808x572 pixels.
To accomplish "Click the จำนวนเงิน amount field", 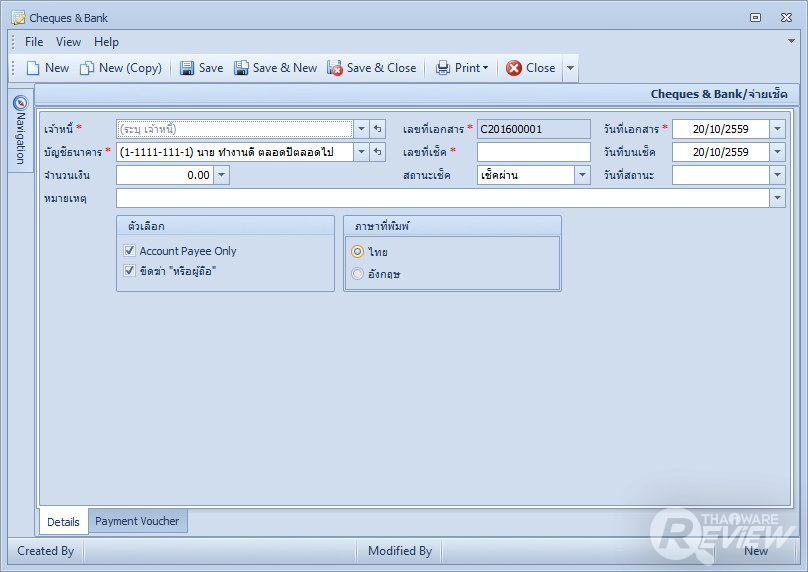I will tap(165, 175).
